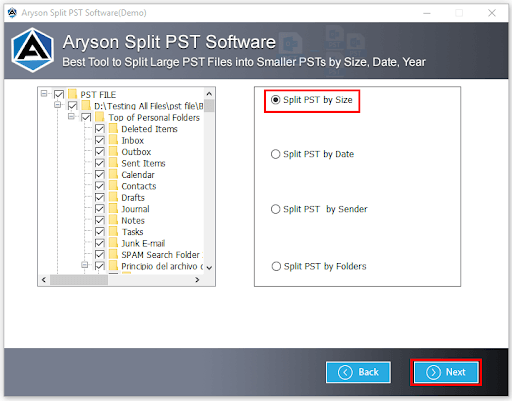
Task: Pick Split PST by Folders option
Action: click(x=276, y=266)
